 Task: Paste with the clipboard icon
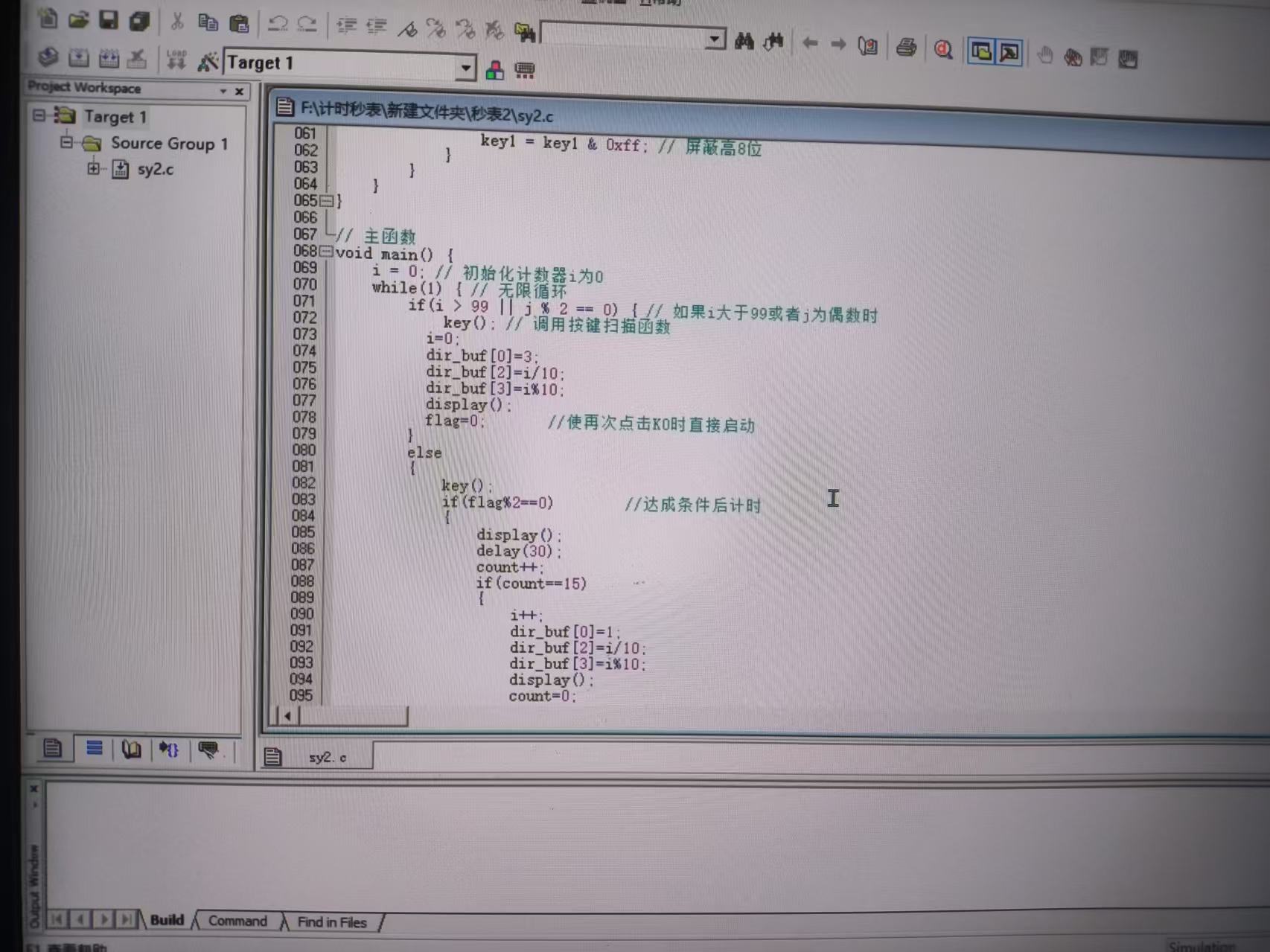tap(239, 23)
